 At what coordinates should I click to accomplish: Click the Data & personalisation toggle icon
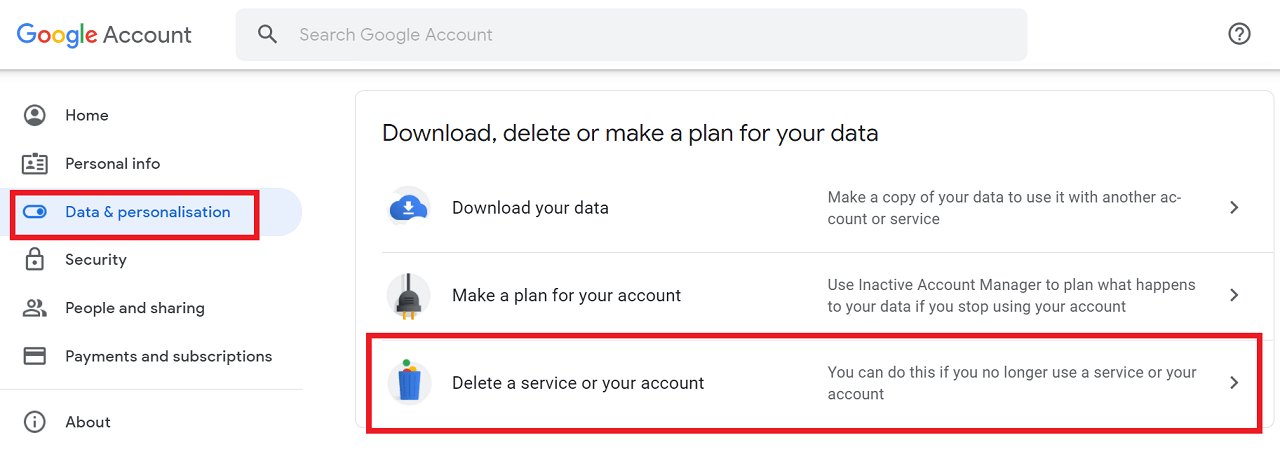[x=35, y=212]
